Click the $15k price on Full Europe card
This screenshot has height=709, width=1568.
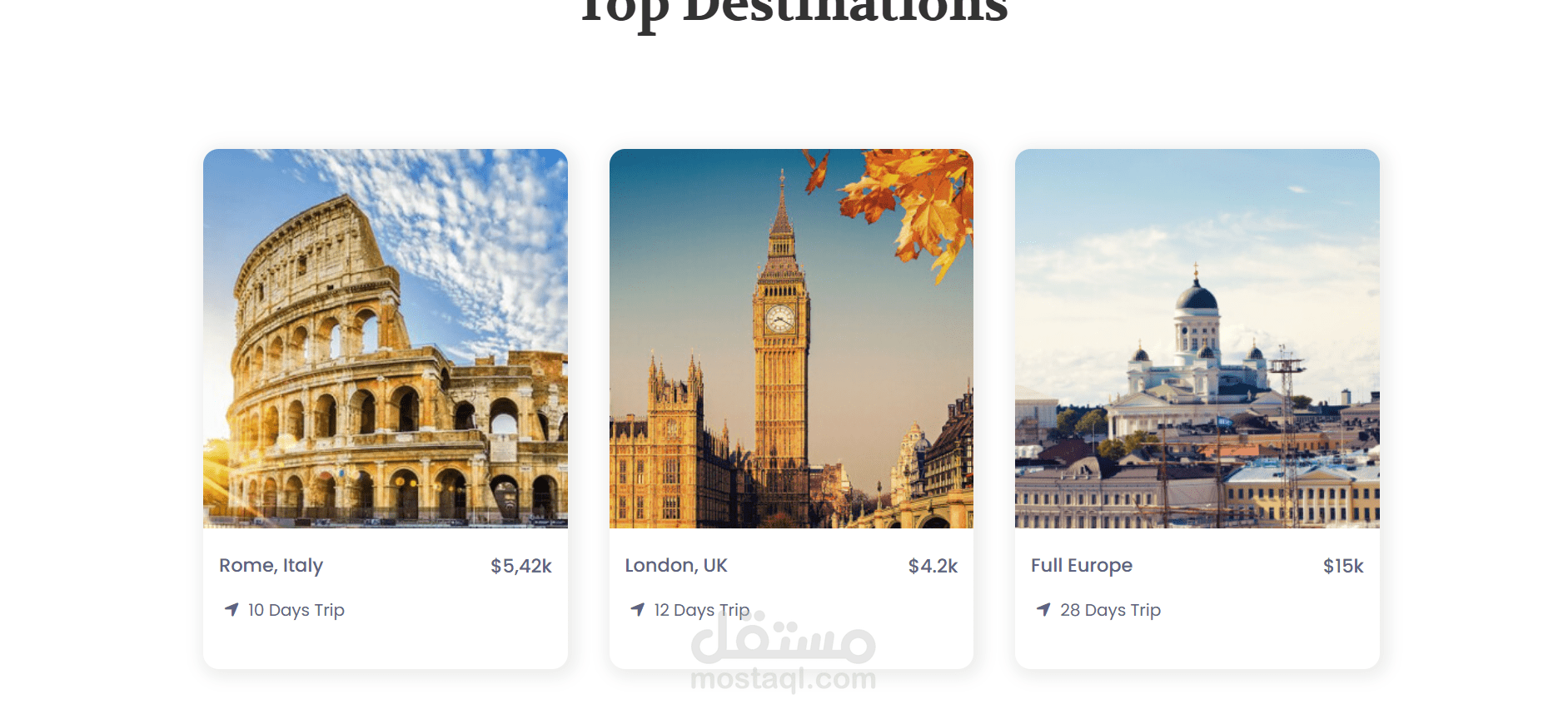[1343, 567]
